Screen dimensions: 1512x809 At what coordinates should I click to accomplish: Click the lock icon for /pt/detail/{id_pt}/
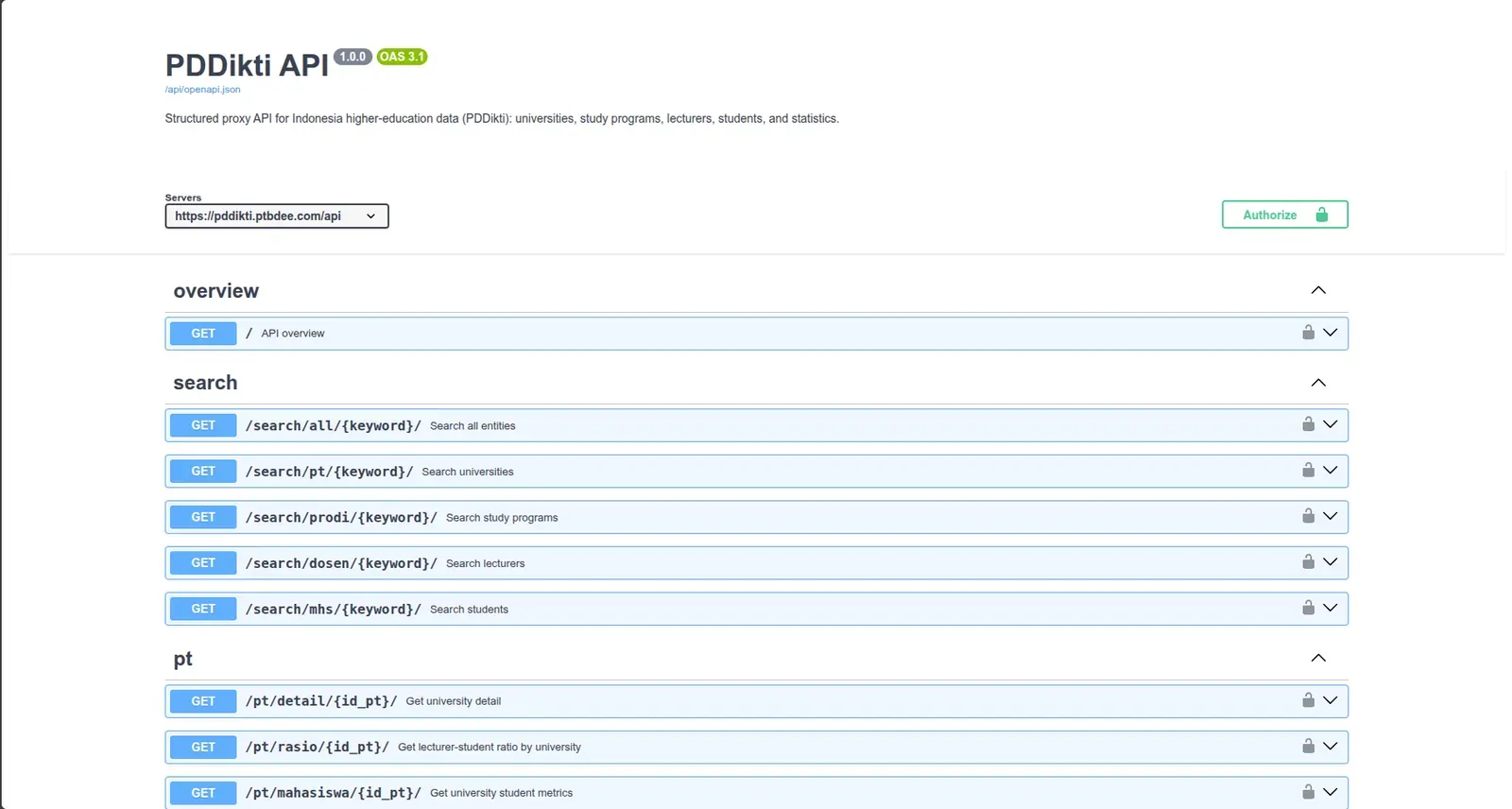(x=1308, y=700)
